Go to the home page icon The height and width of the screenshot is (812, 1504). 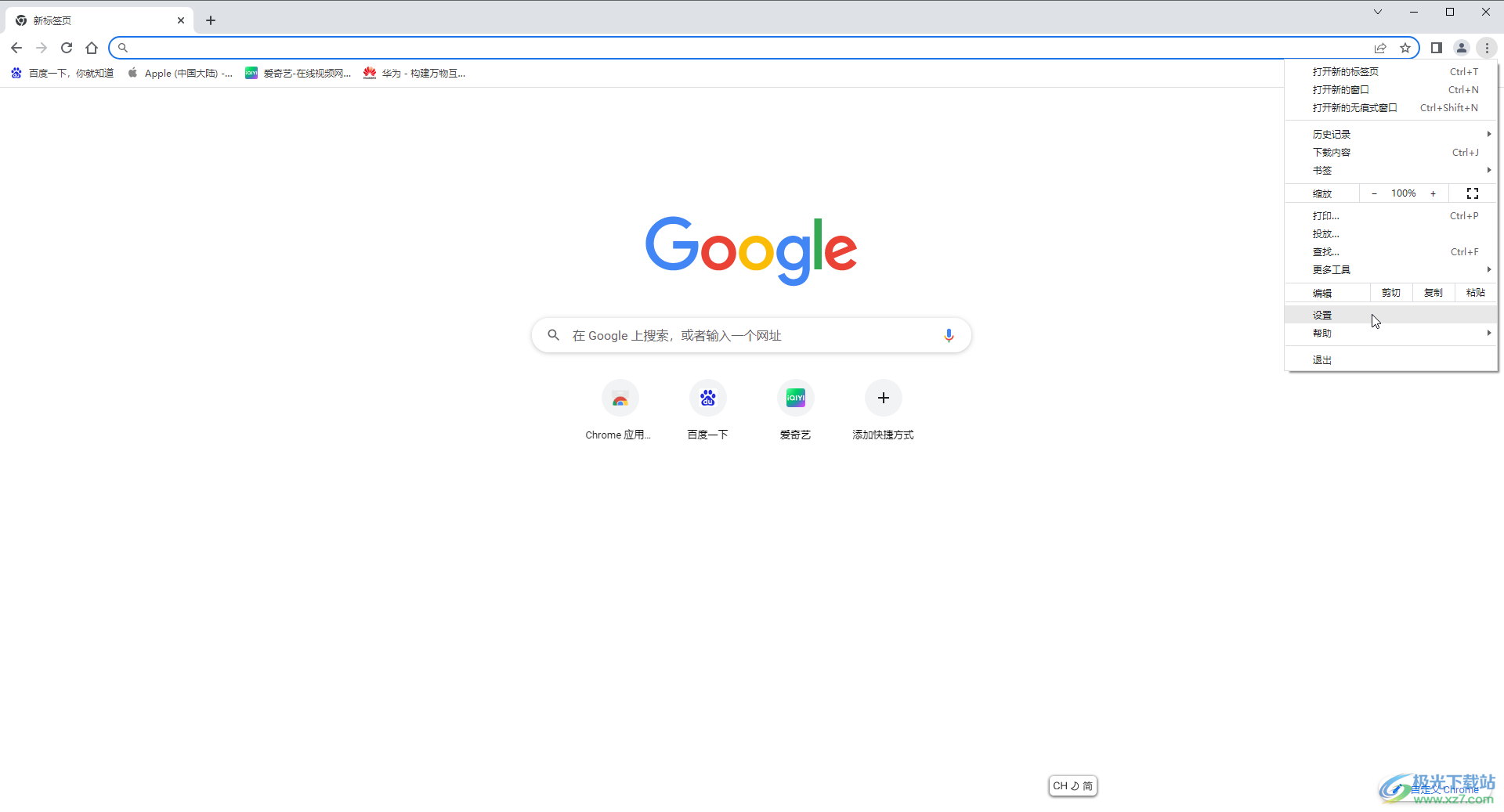(92, 48)
